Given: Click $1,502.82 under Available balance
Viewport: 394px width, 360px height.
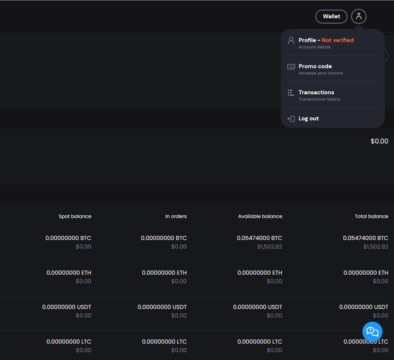Looking at the screenshot, I should pos(270,247).
